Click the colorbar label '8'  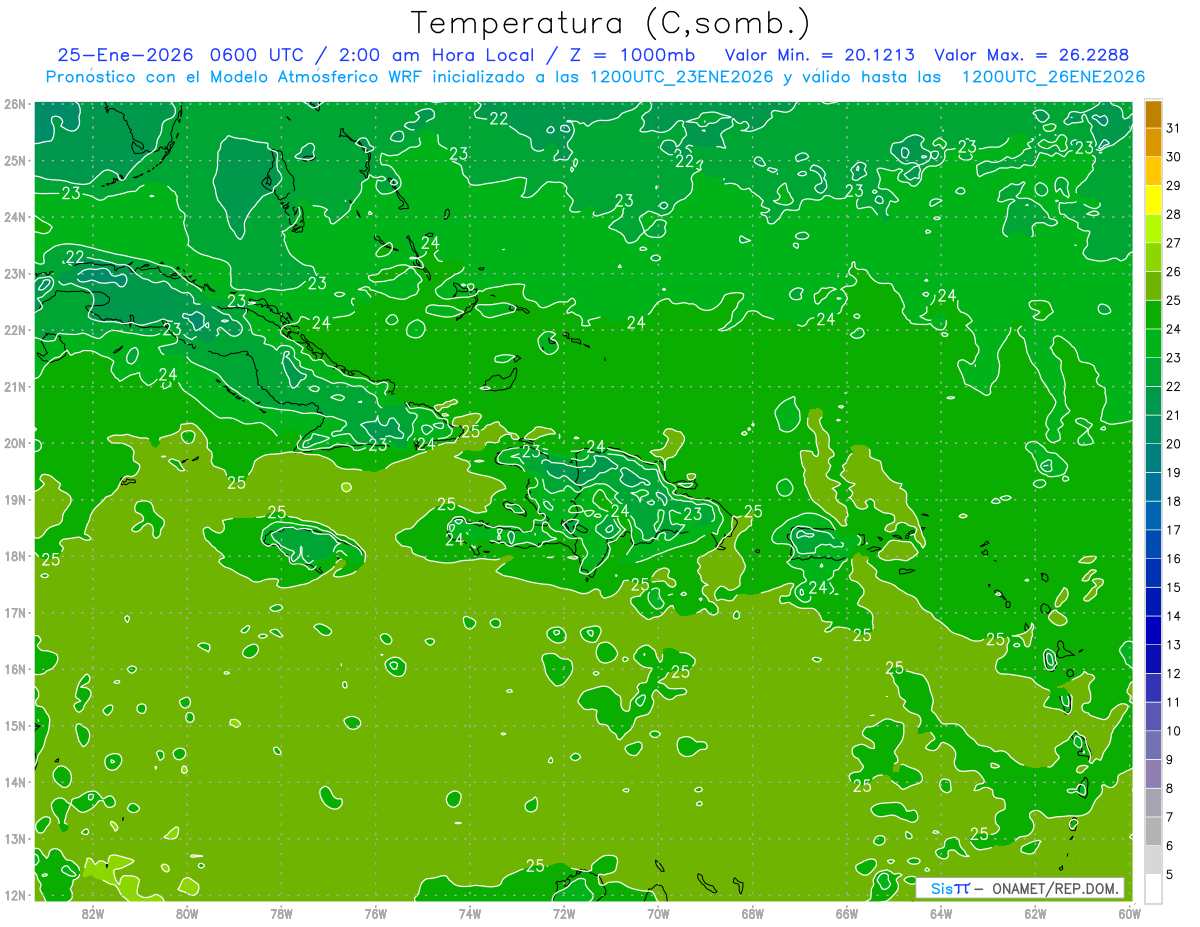click(1170, 788)
